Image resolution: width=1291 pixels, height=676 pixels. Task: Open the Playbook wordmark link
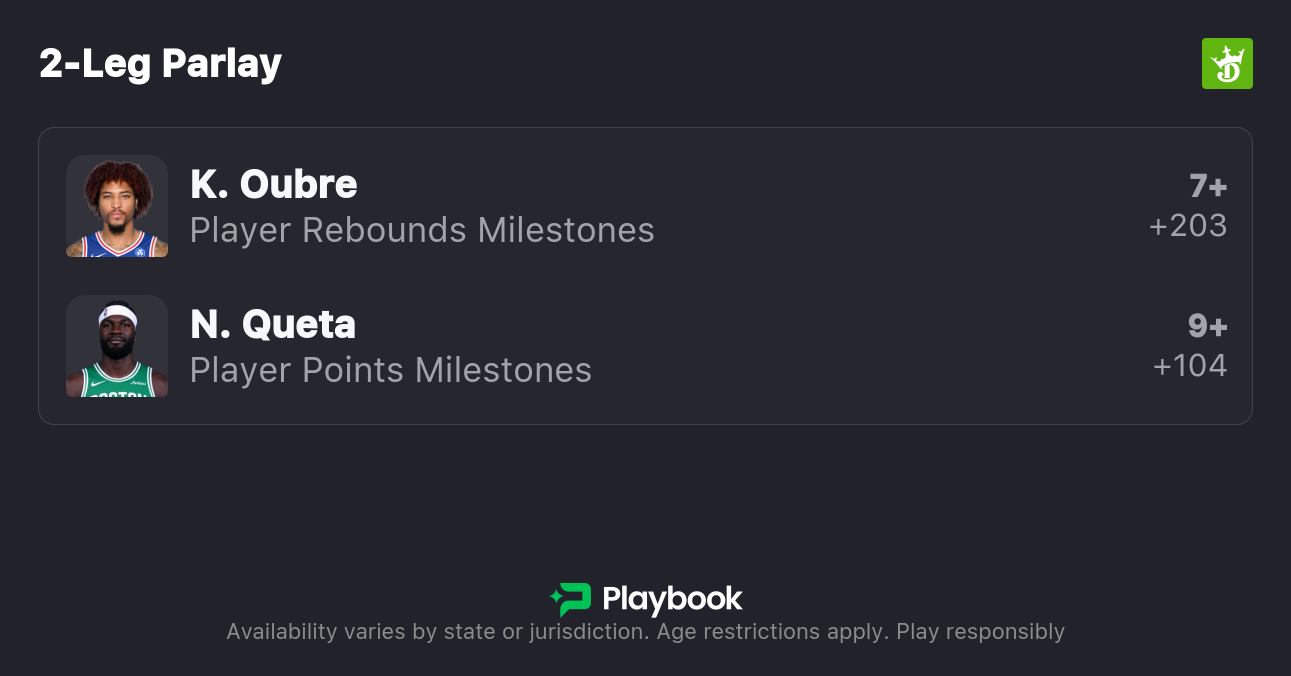672,599
